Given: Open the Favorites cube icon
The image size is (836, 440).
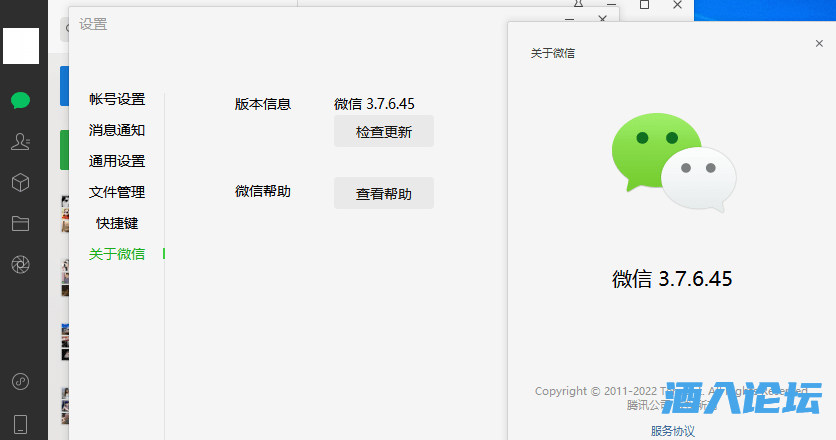Looking at the screenshot, I should (20, 182).
